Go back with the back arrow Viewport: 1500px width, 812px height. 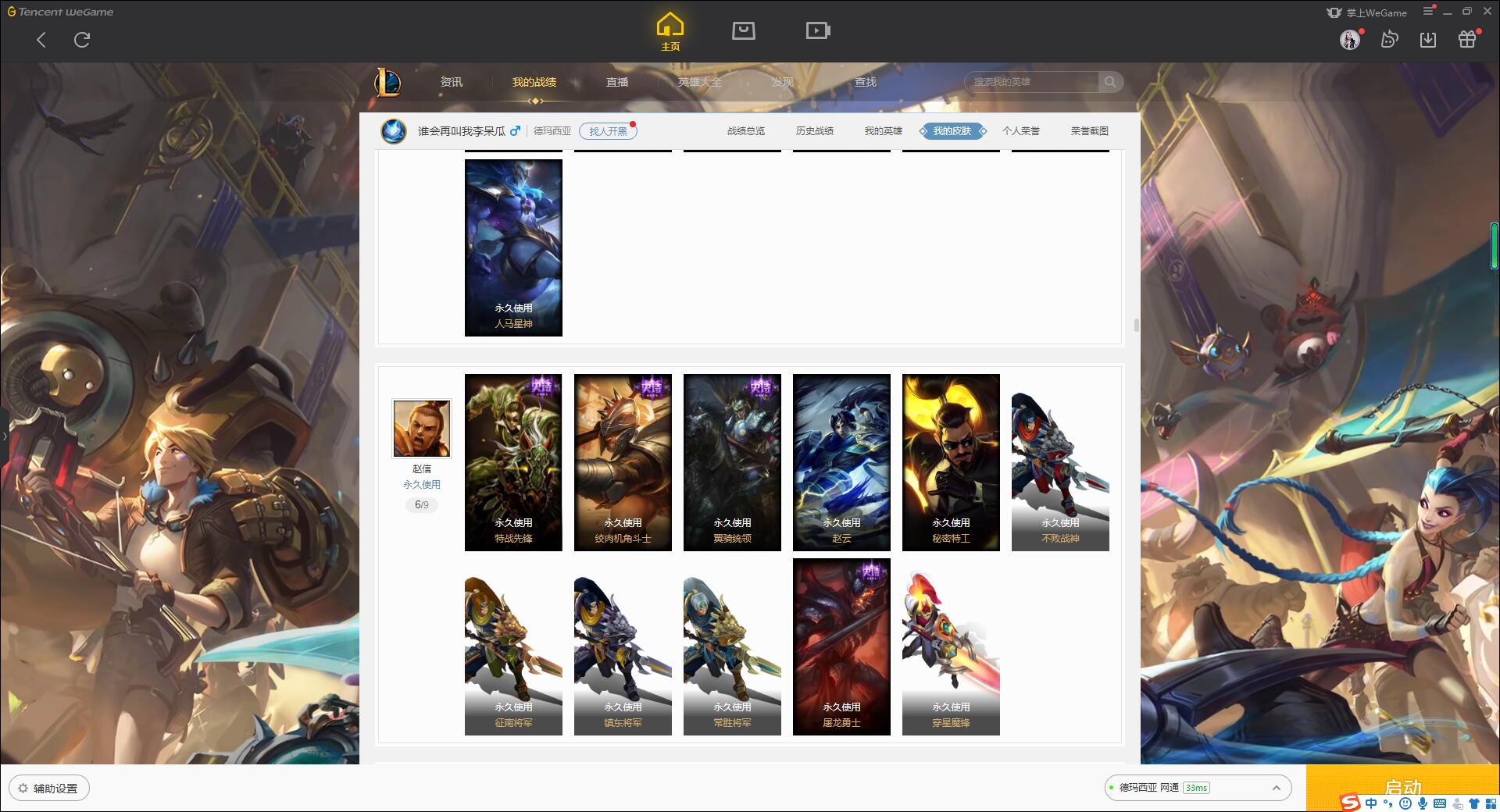click(41, 40)
